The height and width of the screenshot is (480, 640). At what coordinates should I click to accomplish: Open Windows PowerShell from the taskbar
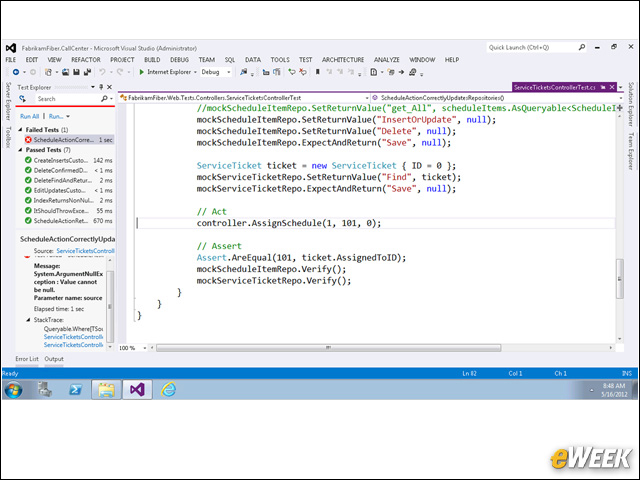(x=75, y=390)
